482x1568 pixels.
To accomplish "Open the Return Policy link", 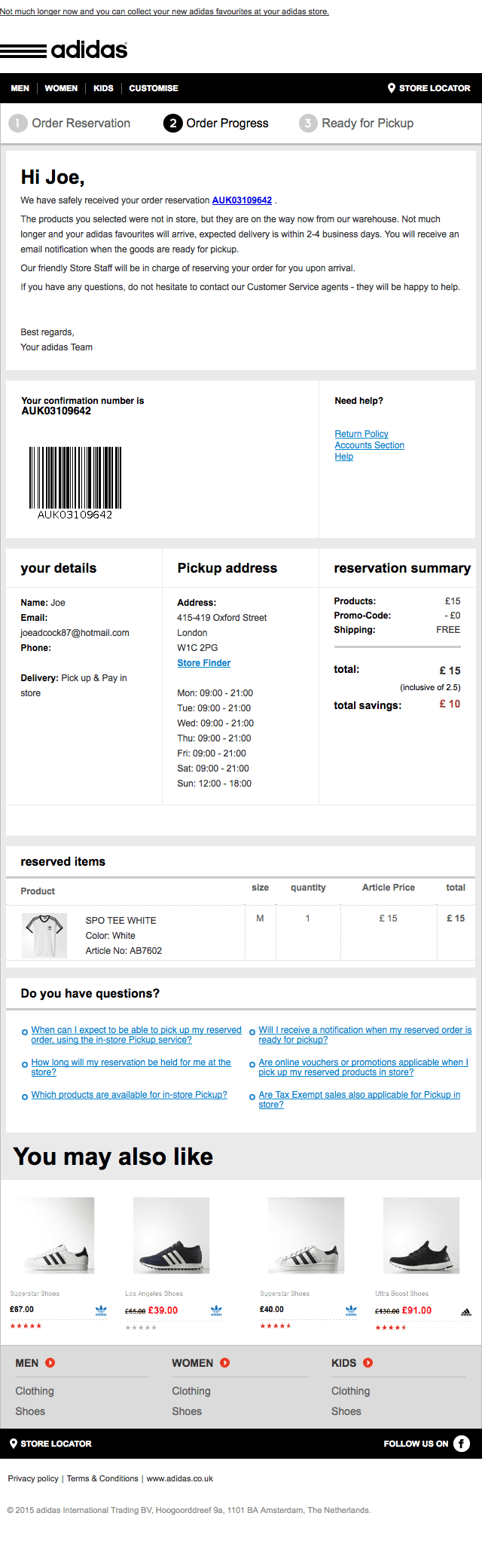I will pyautogui.click(x=361, y=433).
